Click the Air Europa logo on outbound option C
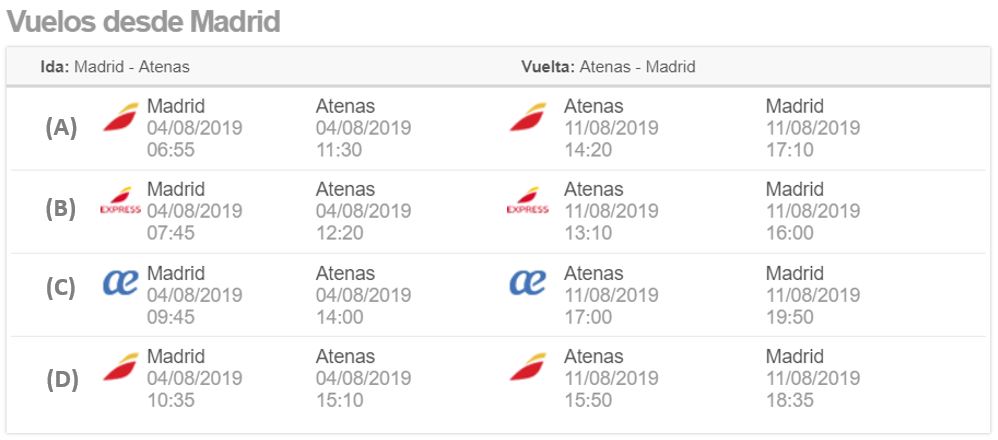Image resolution: width=998 pixels, height=440 pixels. point(120,283)
